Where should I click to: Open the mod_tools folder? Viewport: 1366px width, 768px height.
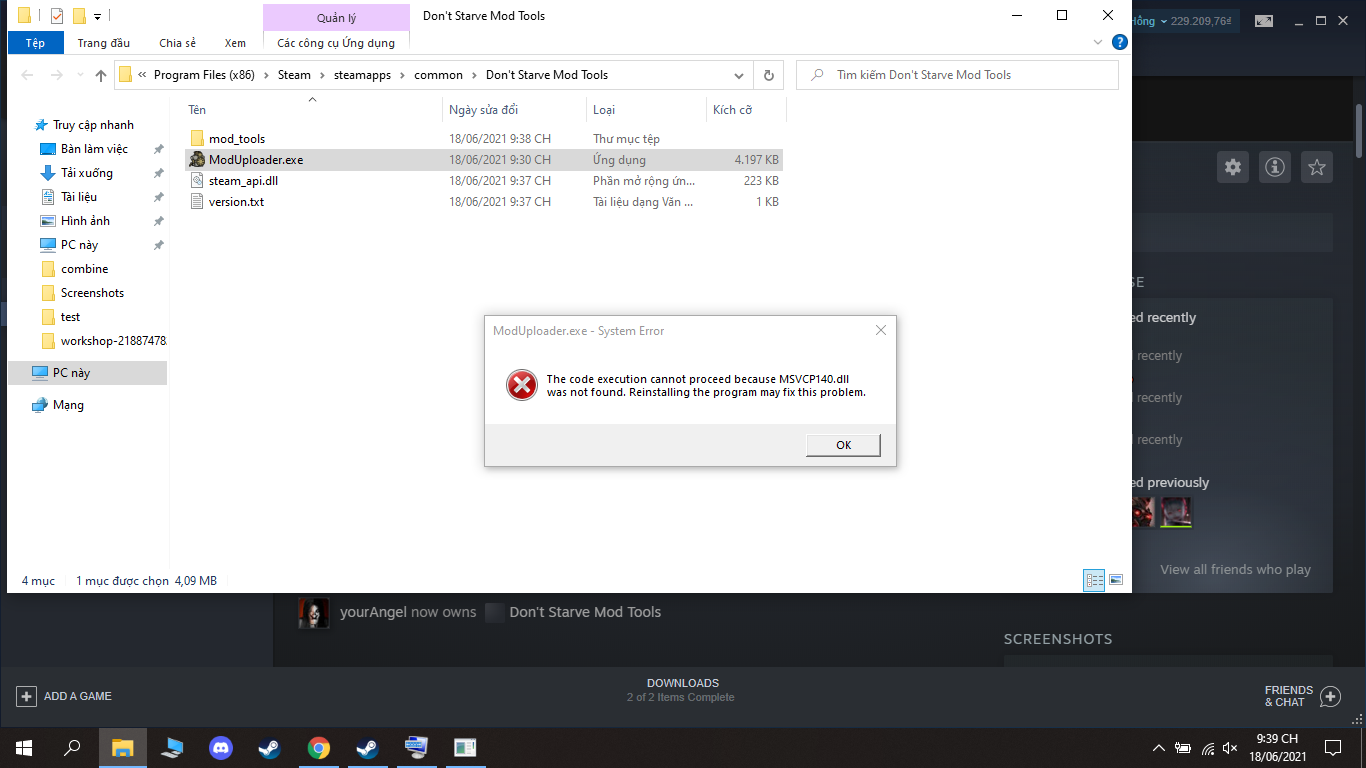(x=237, y=139)
